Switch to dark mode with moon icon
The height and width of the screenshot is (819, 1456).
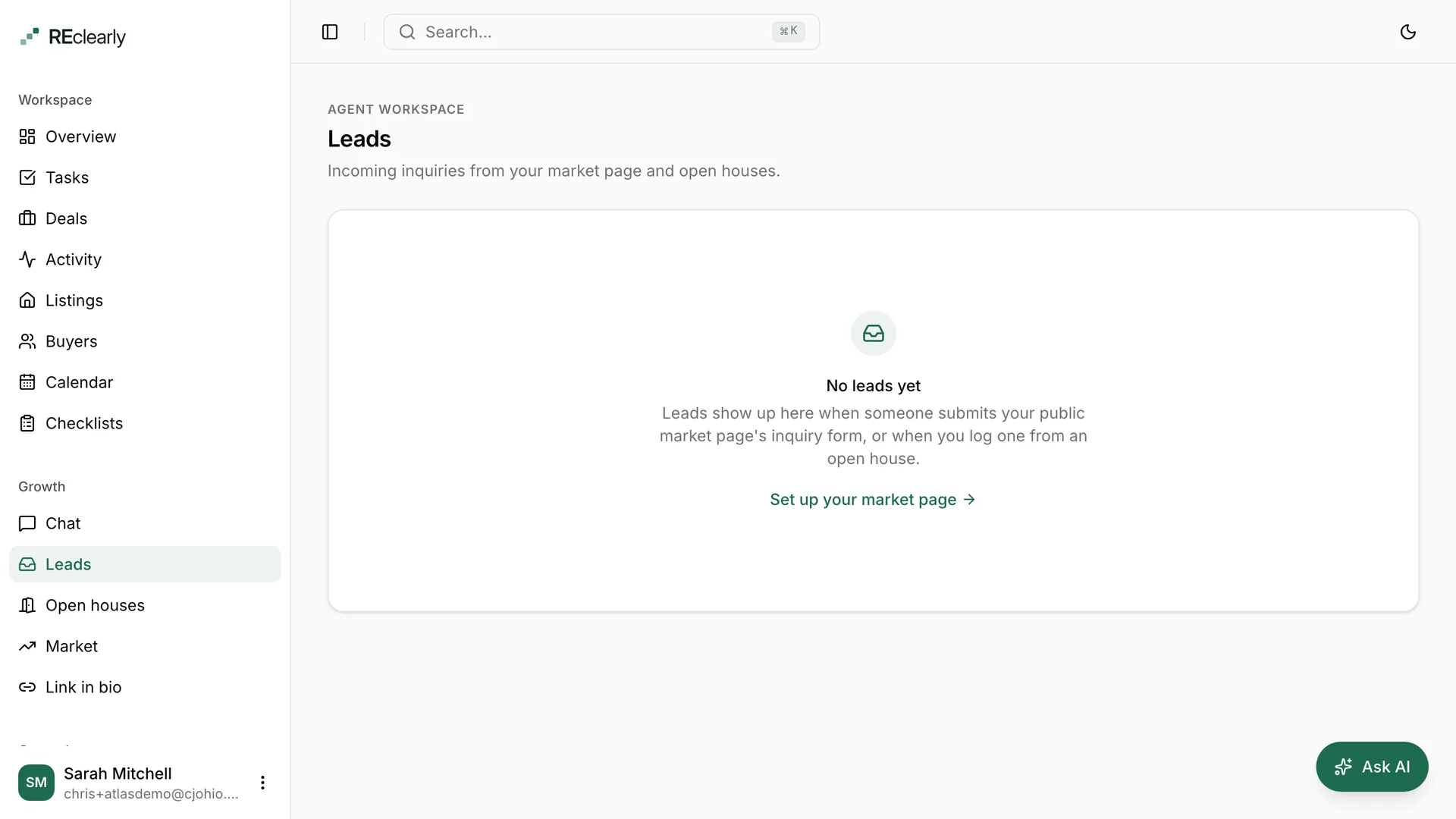[1408, 32]
